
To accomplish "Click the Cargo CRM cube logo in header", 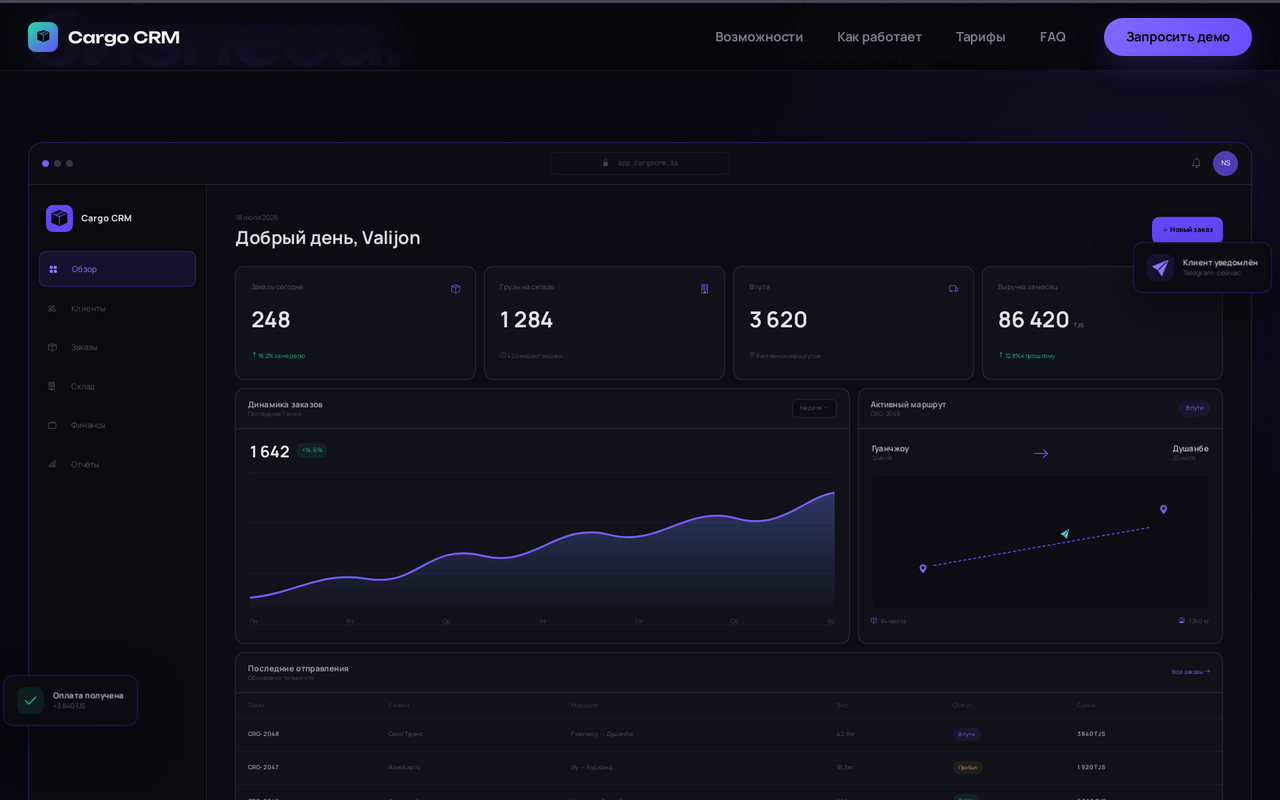I will [x=43, y=37].
